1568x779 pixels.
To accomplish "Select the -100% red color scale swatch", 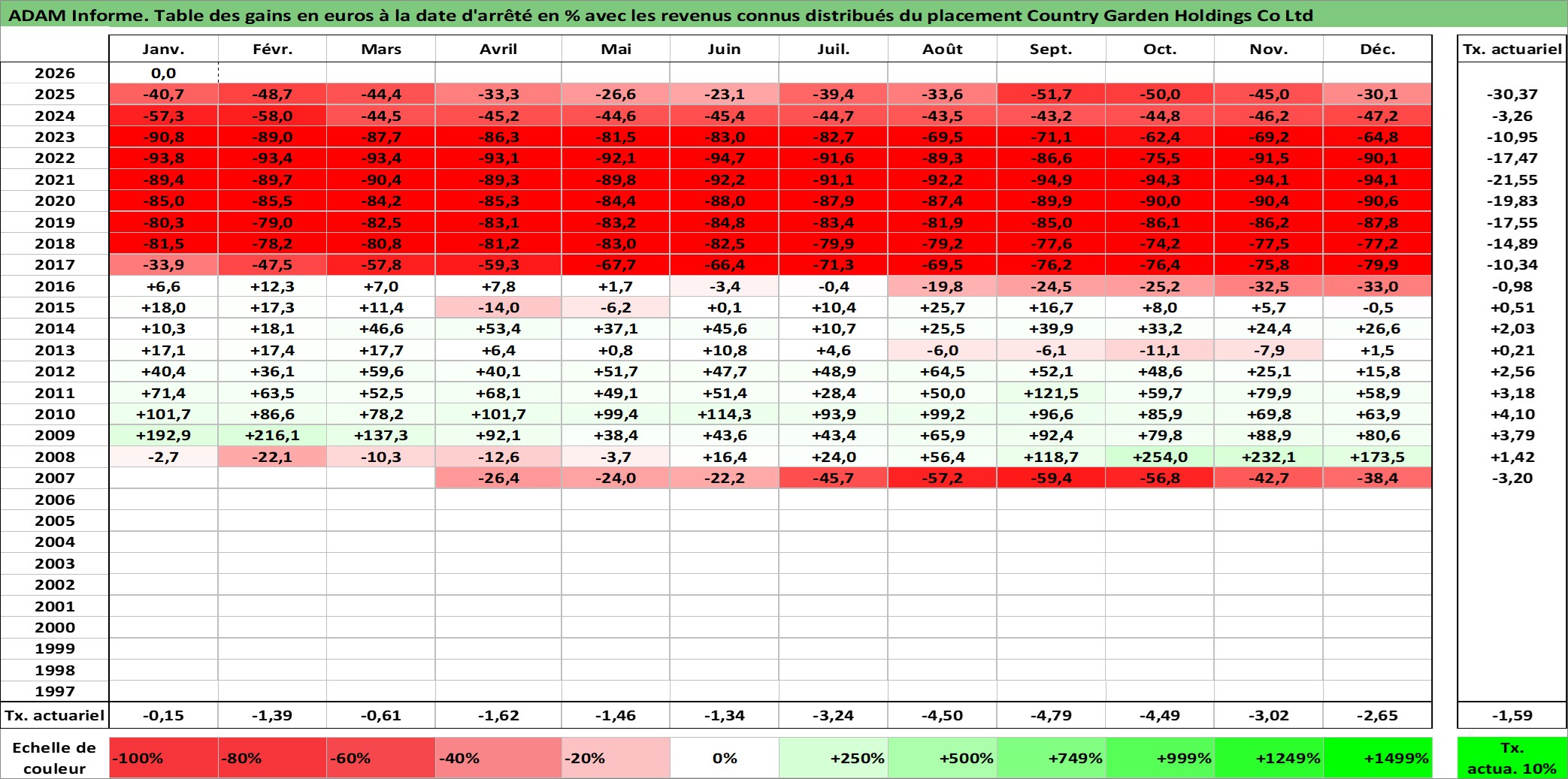I will click(164, 758).
